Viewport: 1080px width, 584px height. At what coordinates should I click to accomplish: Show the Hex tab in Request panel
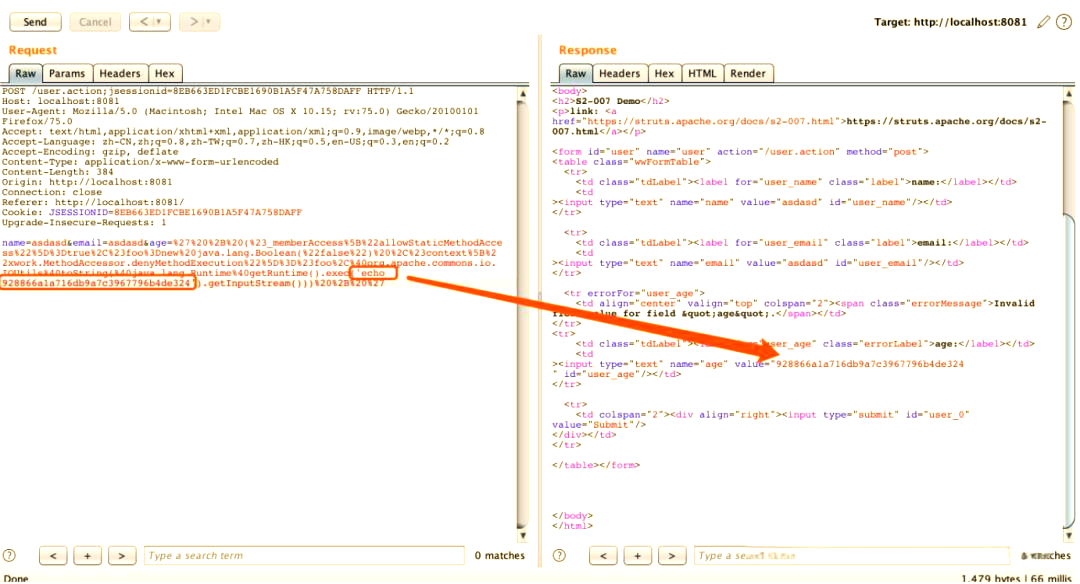[x=165, y=74]
